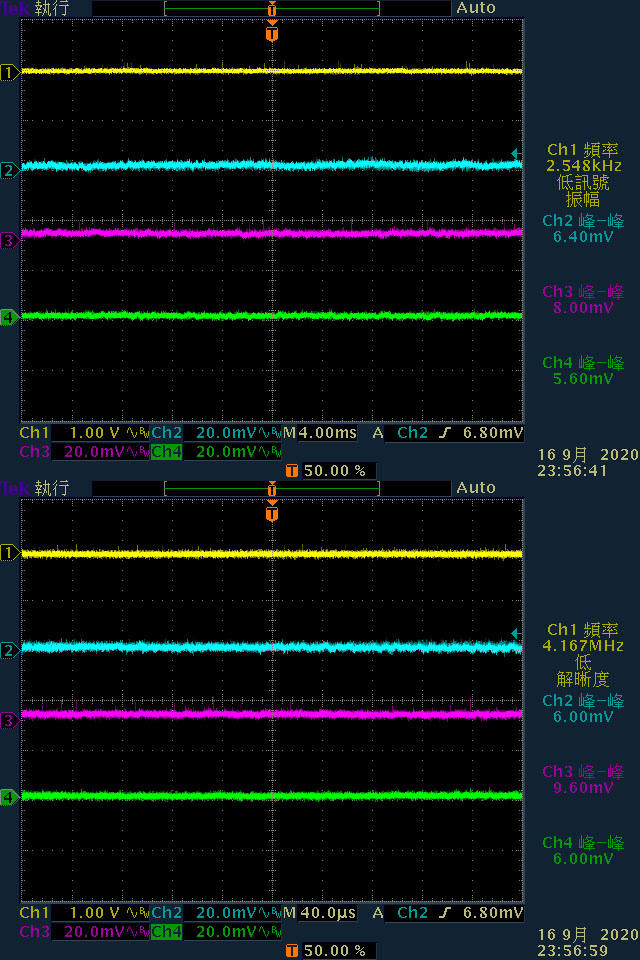
Task: Select highlighted Ch4 label in 40.0µs capture
Action: [167, 932]
